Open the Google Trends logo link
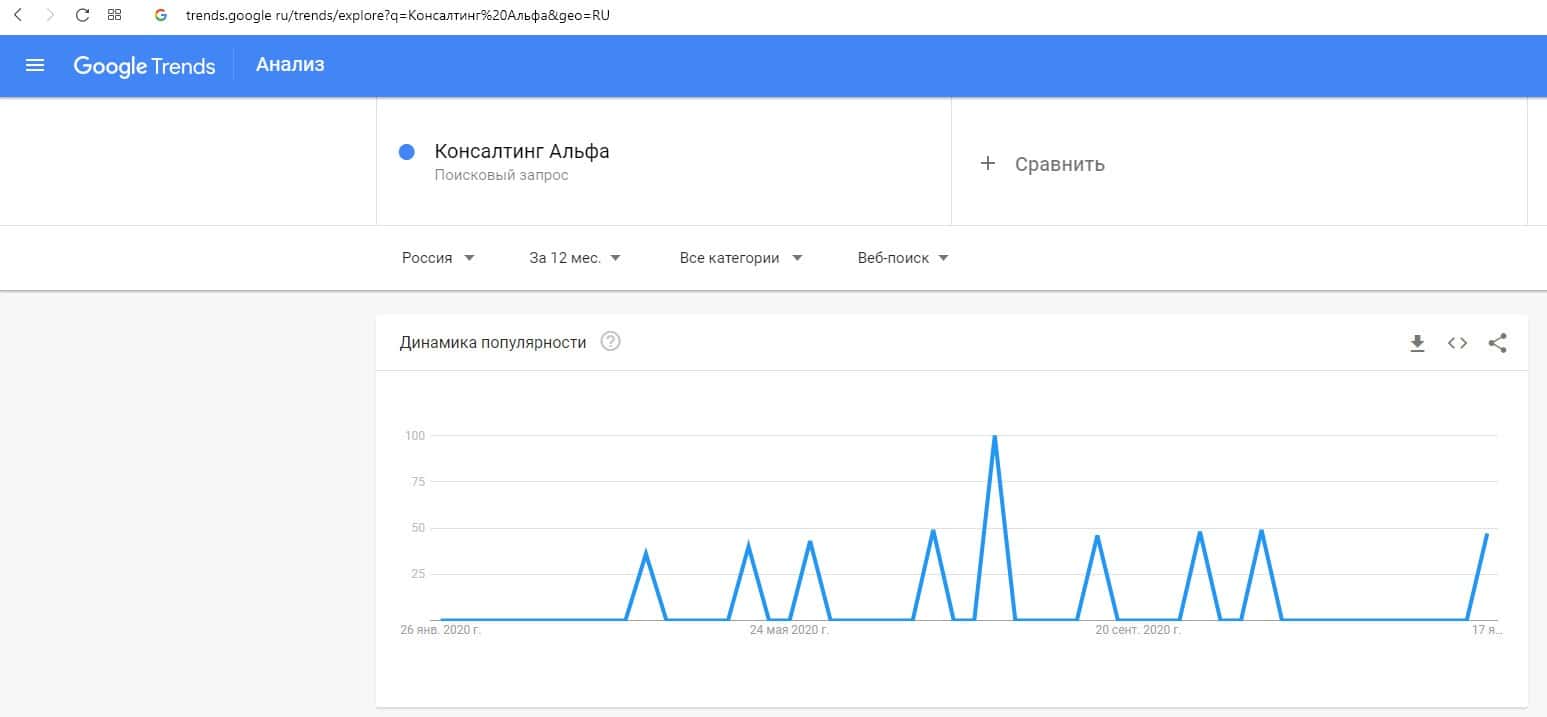This screenshot has height=717, width=1547. pos(144,66)
